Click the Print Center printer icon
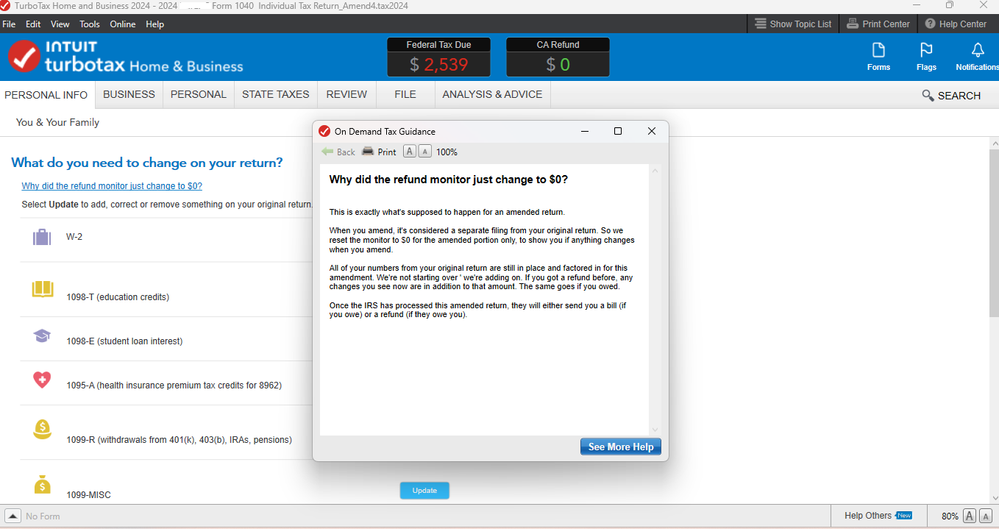The height and width of the screenshot is (529, 999). [852, 24]
